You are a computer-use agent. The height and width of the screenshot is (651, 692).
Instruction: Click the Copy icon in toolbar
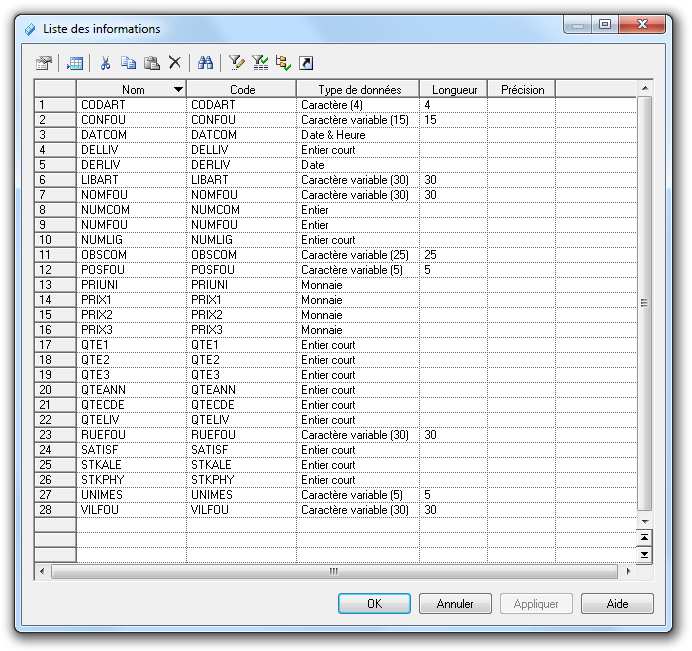point(128,63)
